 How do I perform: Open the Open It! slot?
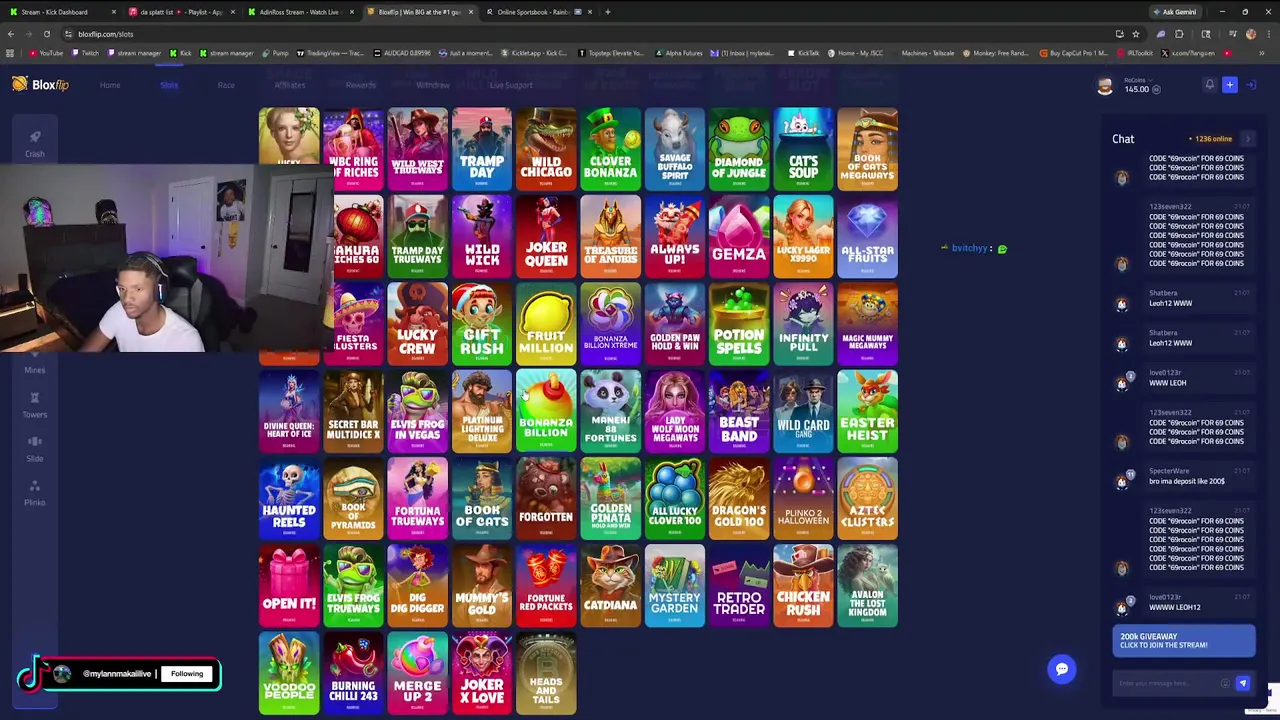289,586
